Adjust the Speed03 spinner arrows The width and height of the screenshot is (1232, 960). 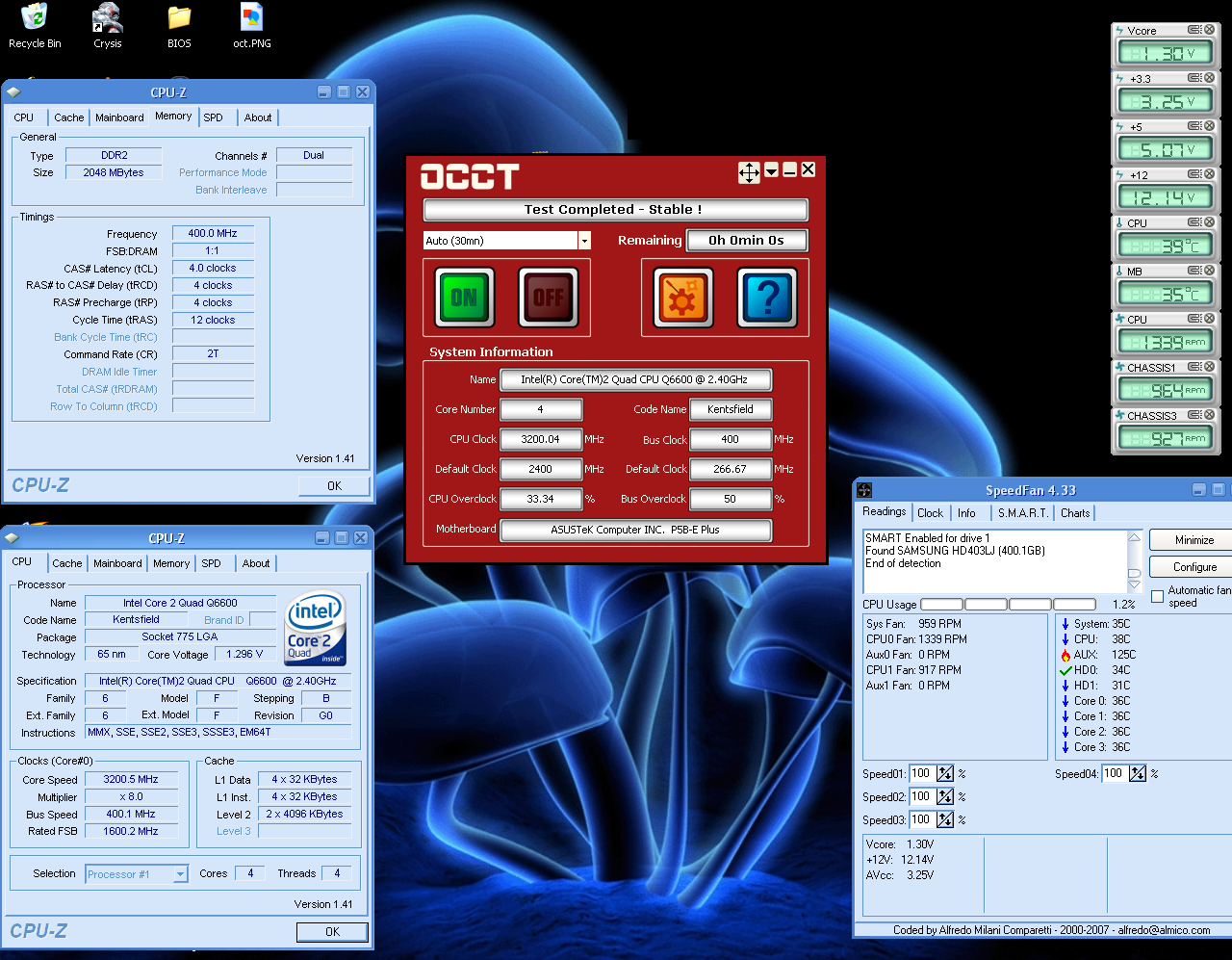click(945, 819)
